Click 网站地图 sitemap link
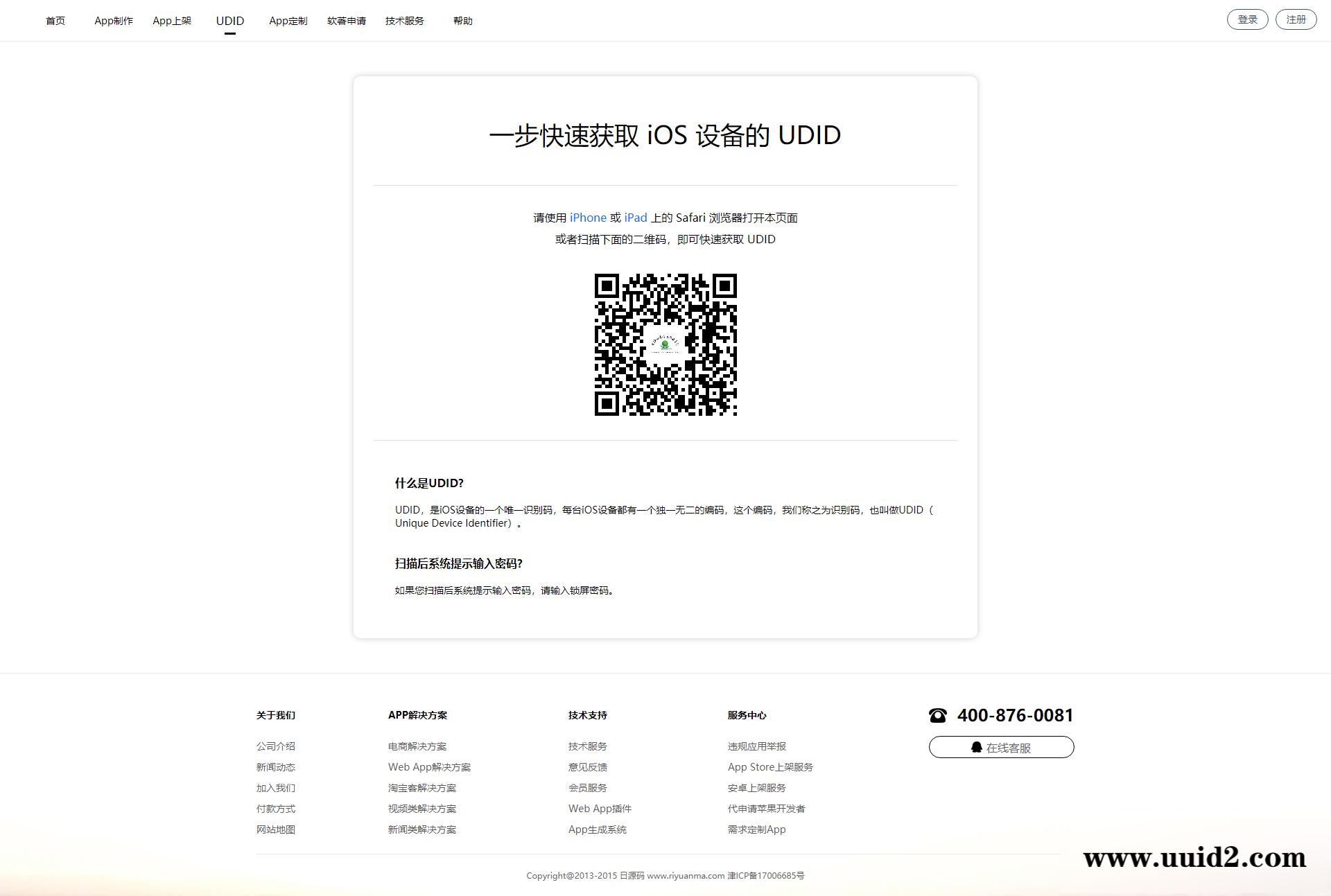Image resolution: width=1331 pixels, height=896 pixels. pyautogui.click(x=275, y=829)
